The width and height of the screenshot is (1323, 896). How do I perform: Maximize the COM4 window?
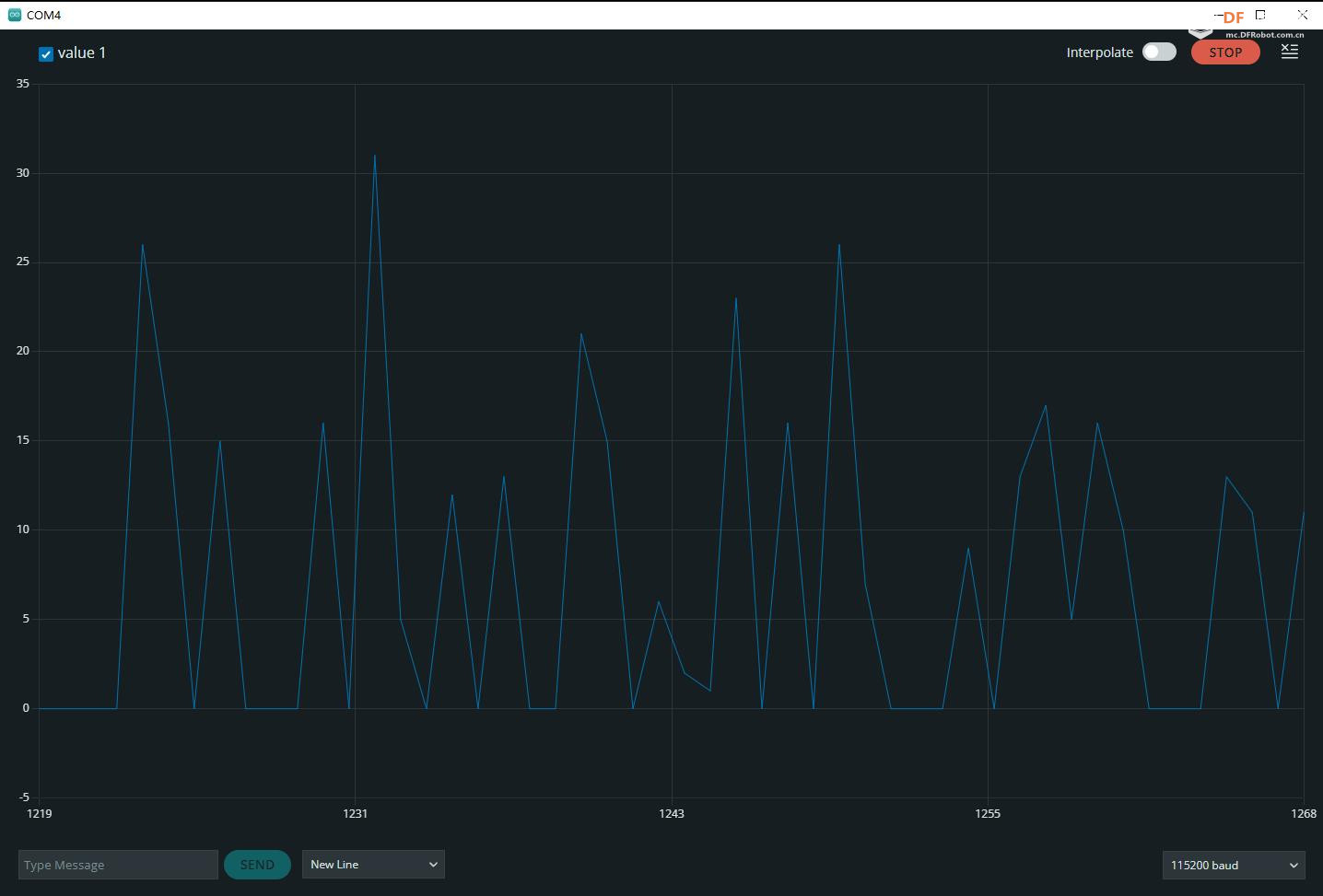coord(1260,15)
